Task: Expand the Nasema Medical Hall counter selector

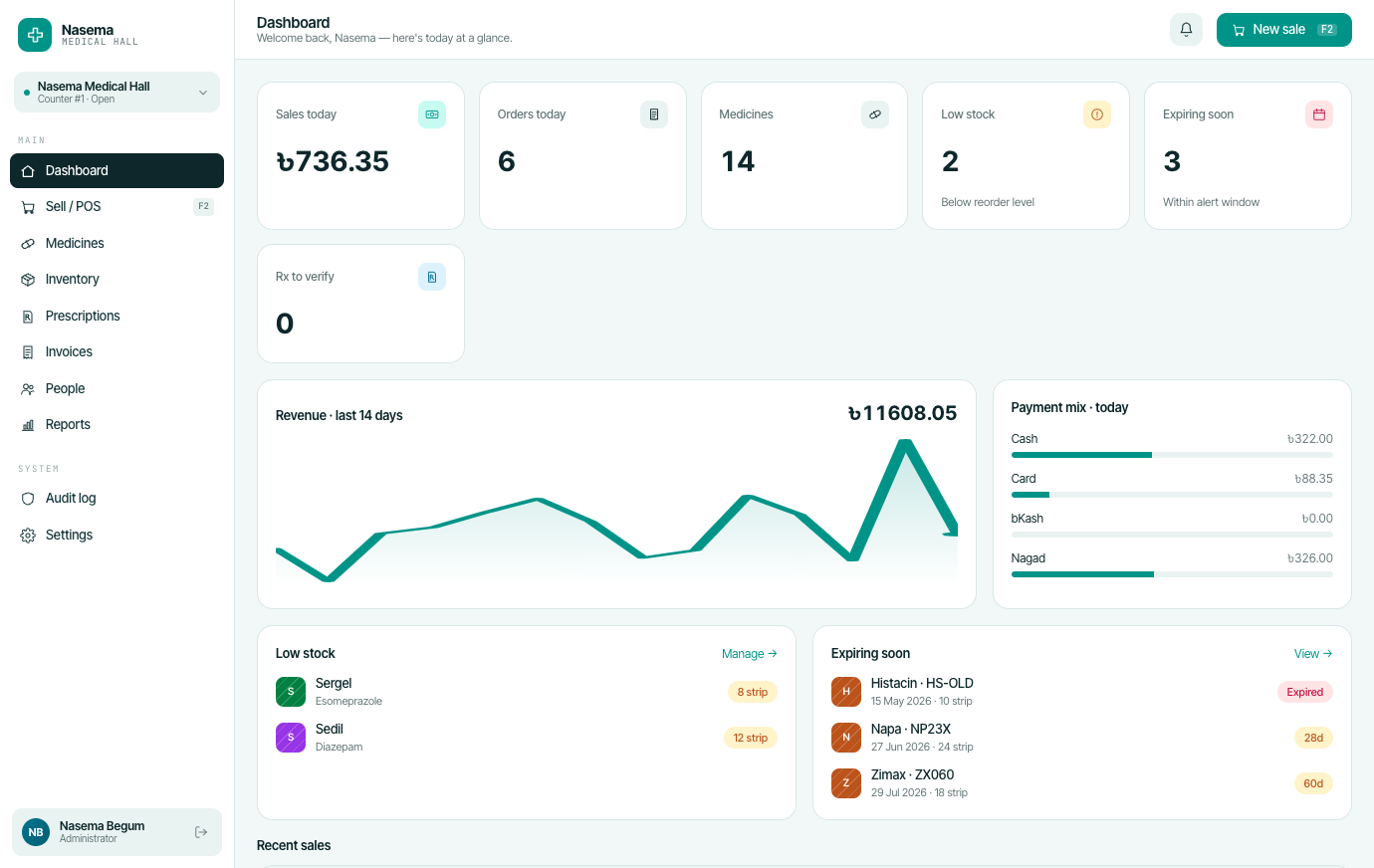Action: [116, 93]
